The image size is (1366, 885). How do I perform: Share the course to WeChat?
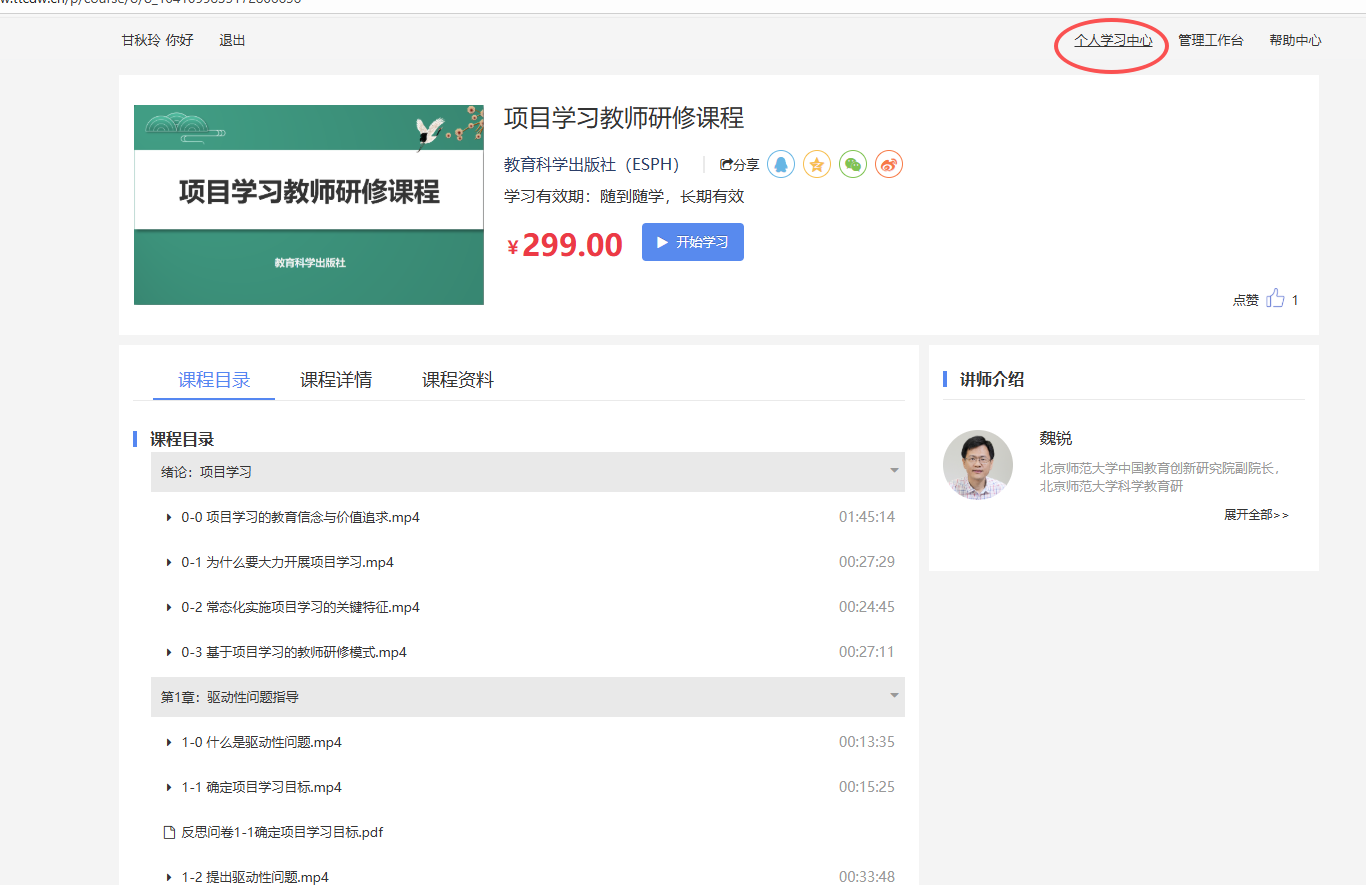tap(853, 164)
